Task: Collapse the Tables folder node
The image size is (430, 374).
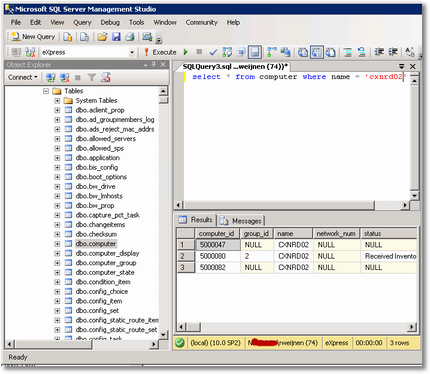Action: 46,91
